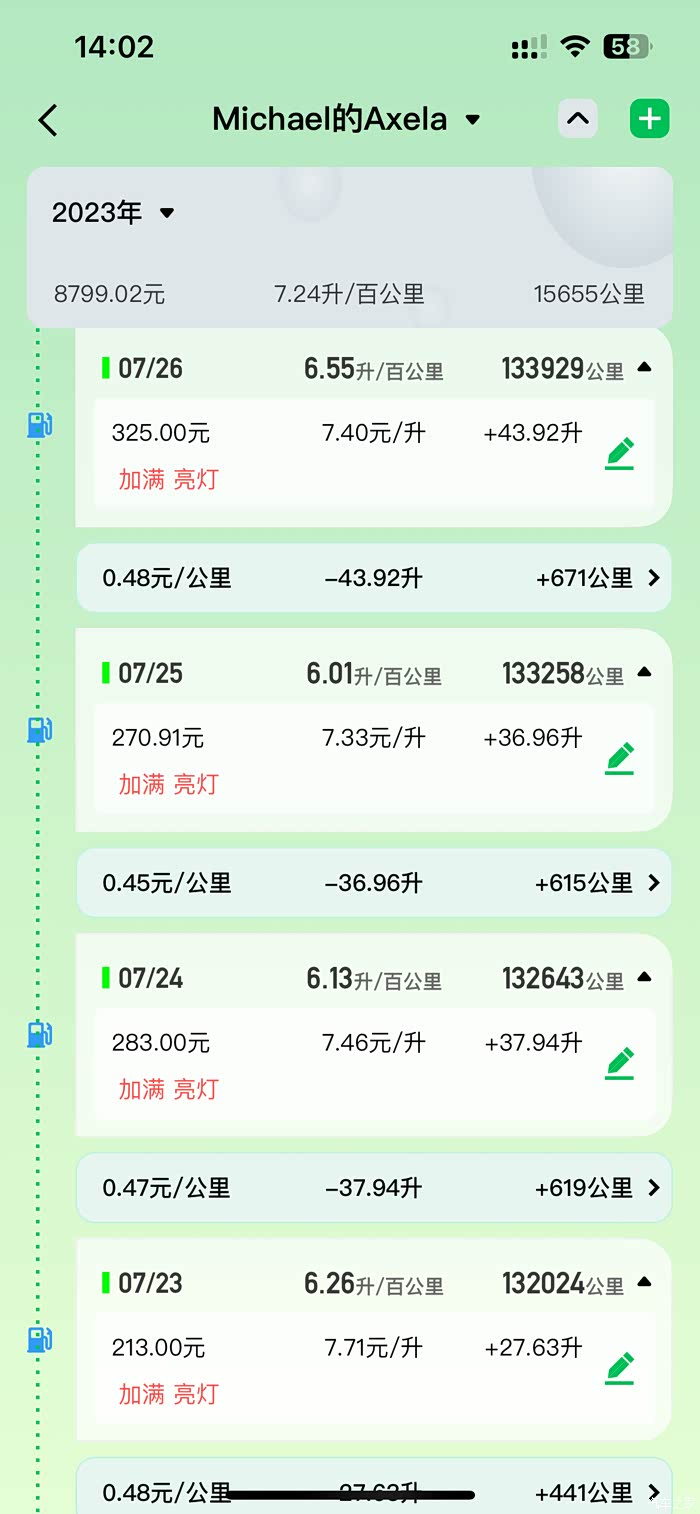Collapse the 07/24 record card
This screenshot has height=1514, width=700.
click(x=644, y=977)
